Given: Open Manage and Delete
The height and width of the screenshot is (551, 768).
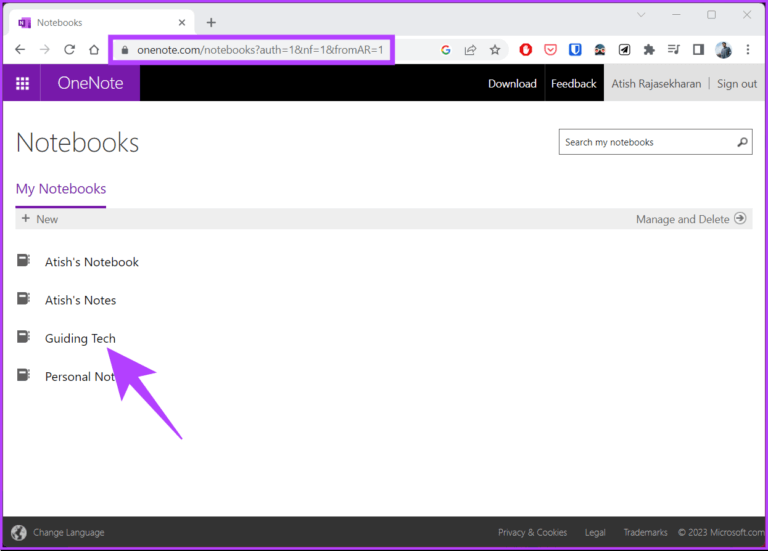Looking at the screenshot, I should pyautogui.click(x=691, y=219).
